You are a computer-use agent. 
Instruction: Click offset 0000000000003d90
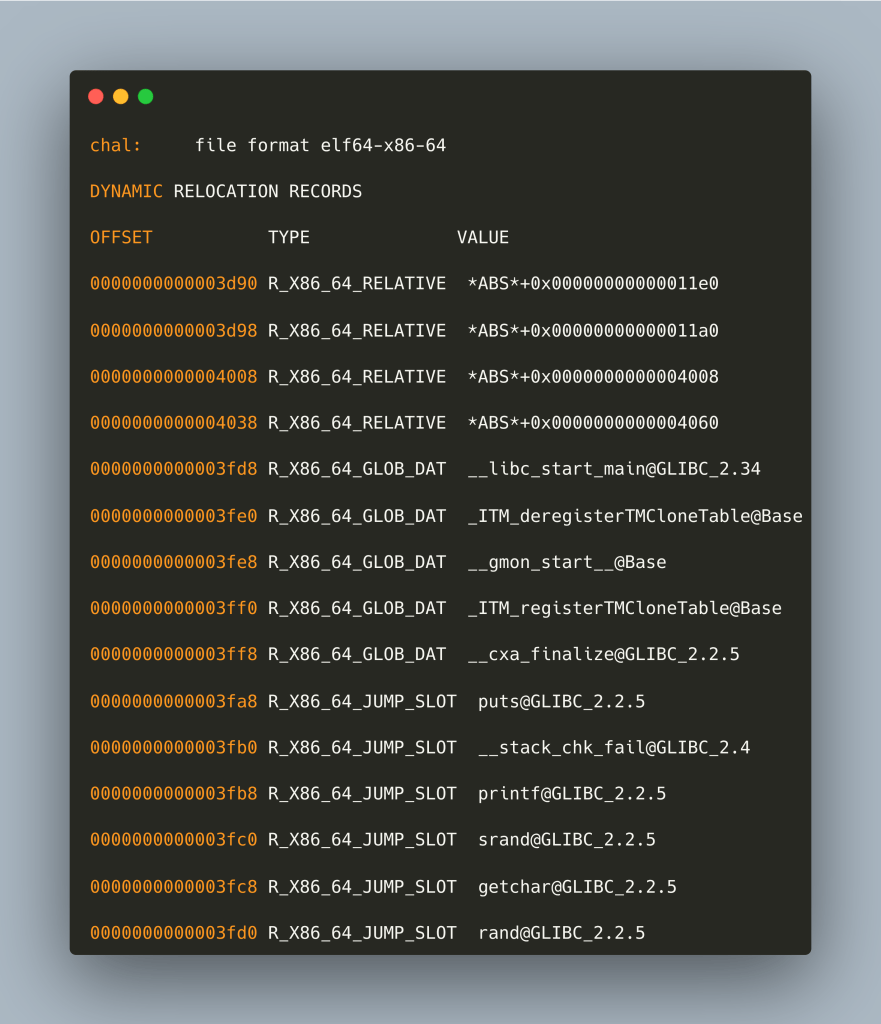[173, 284]
